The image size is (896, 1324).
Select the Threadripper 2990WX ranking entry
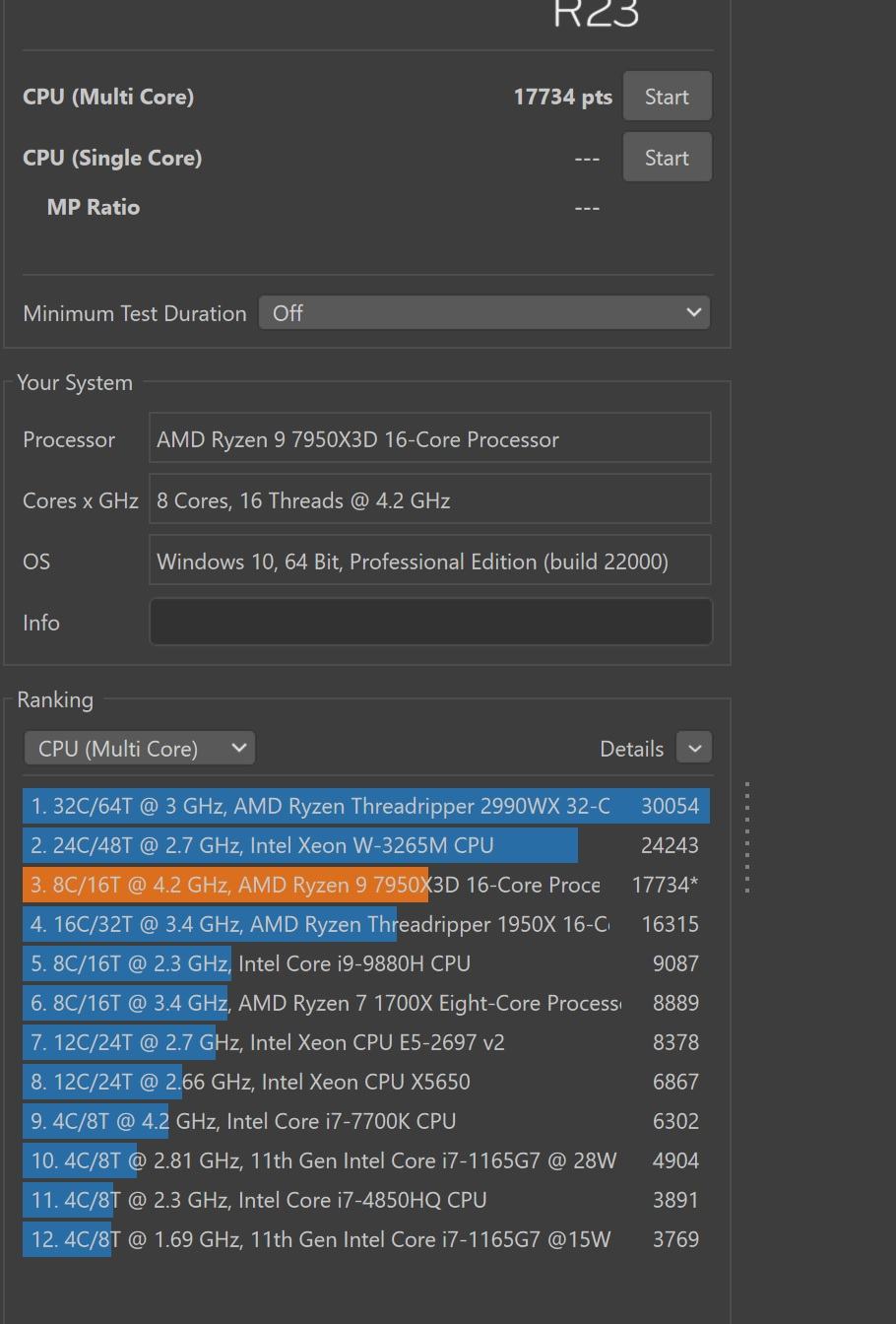(364, 806)
